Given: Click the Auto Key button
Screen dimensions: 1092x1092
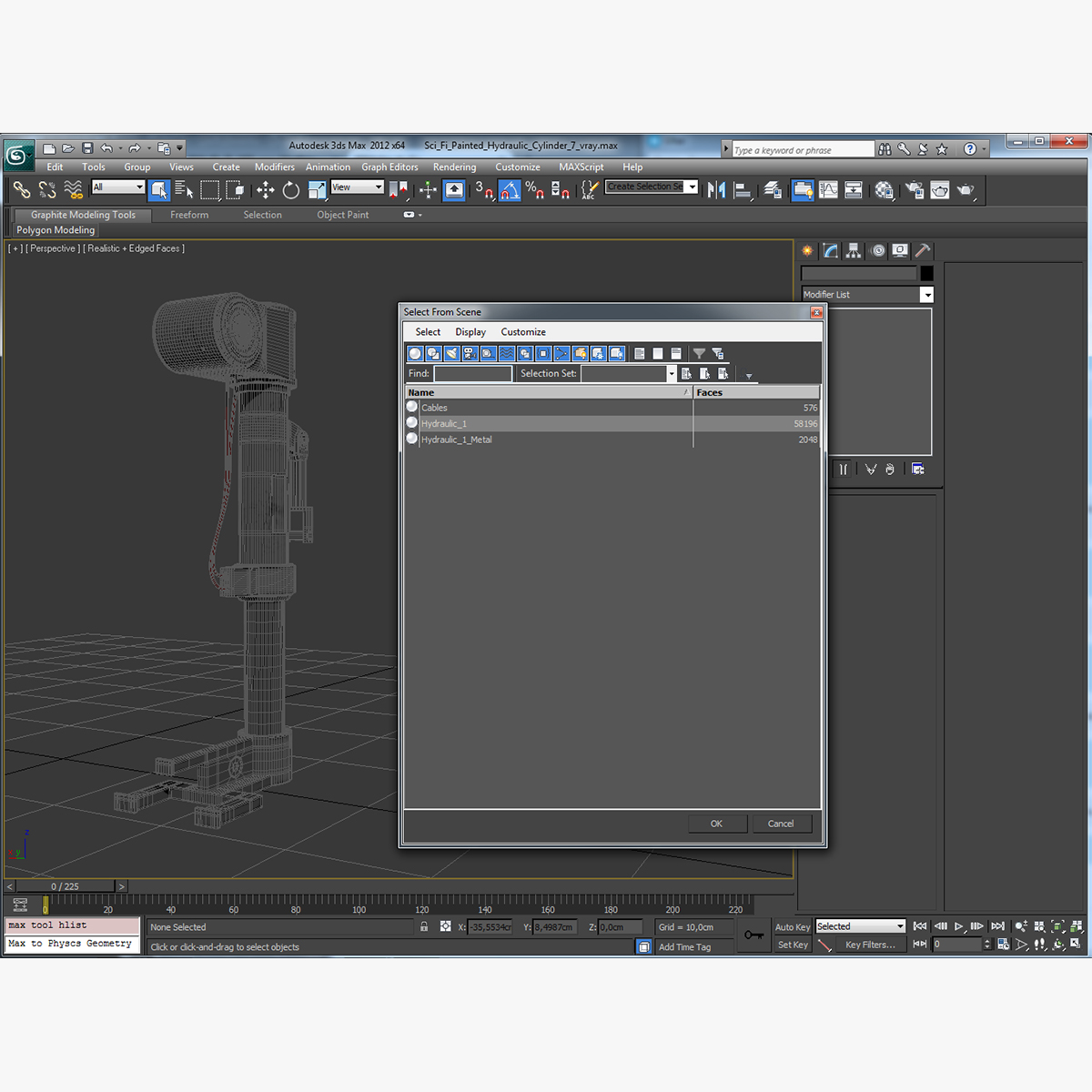Looking at the screenshot, I should (793, 927).
